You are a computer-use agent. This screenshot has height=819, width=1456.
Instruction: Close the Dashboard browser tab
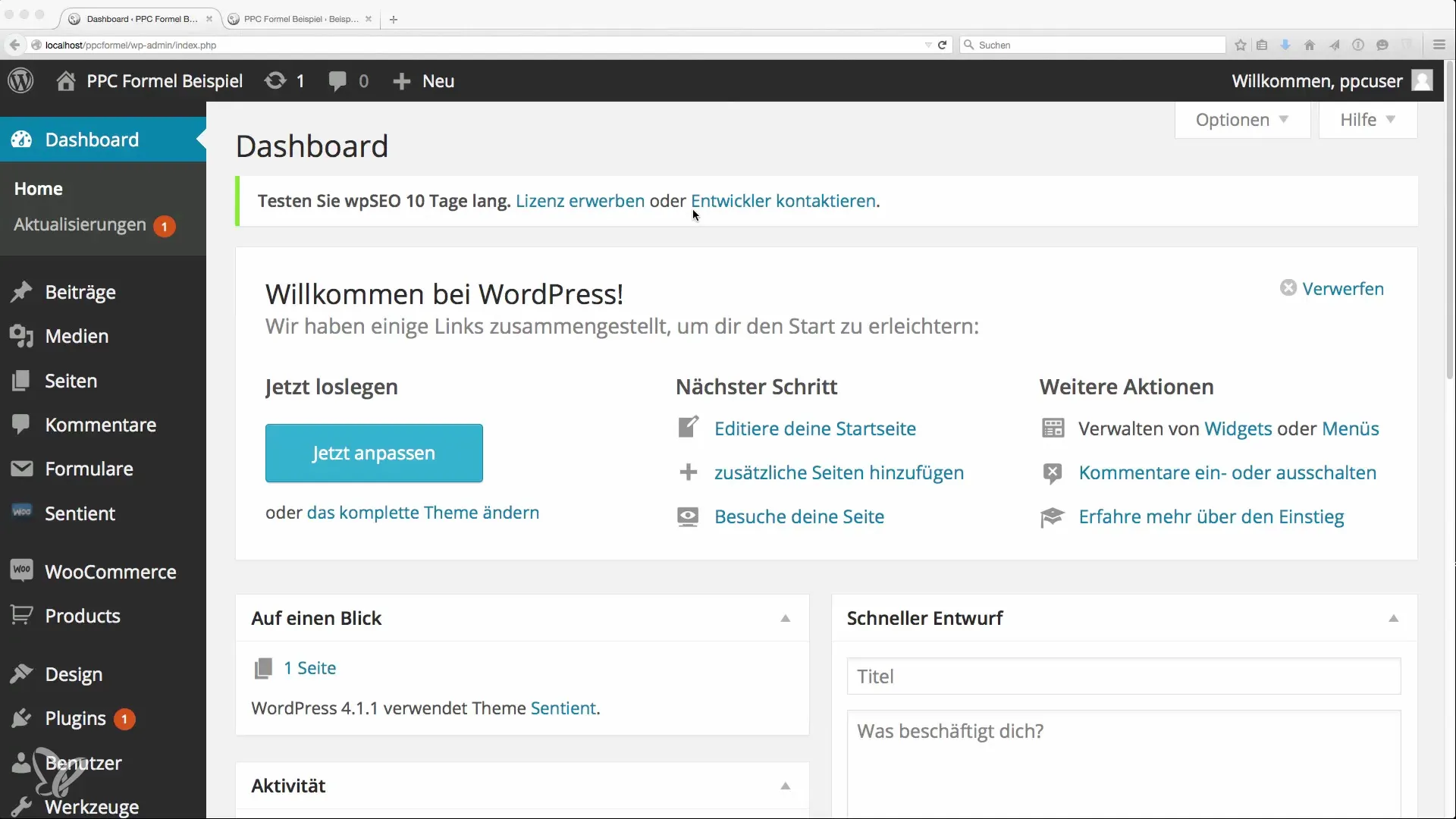(209, 19)
